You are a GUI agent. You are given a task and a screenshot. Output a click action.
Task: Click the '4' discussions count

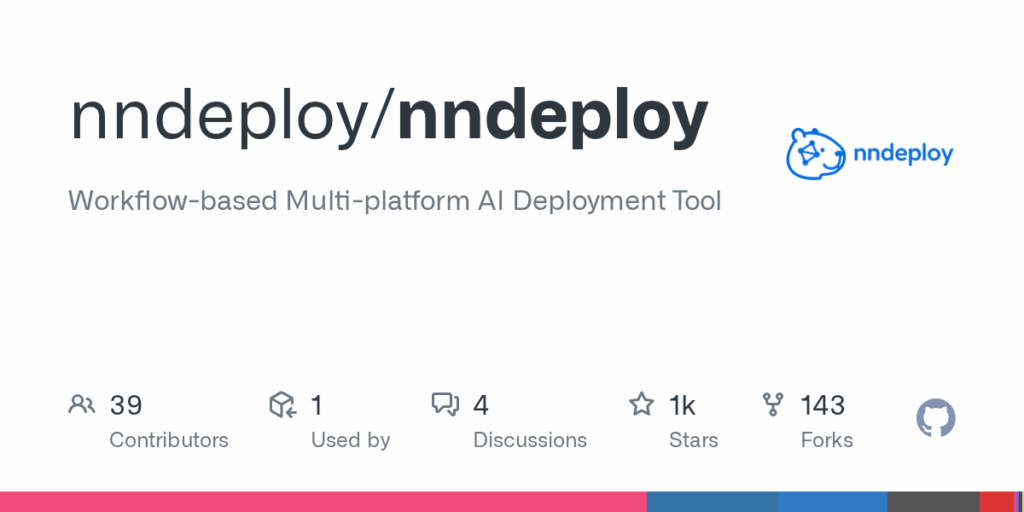(481, 406)
